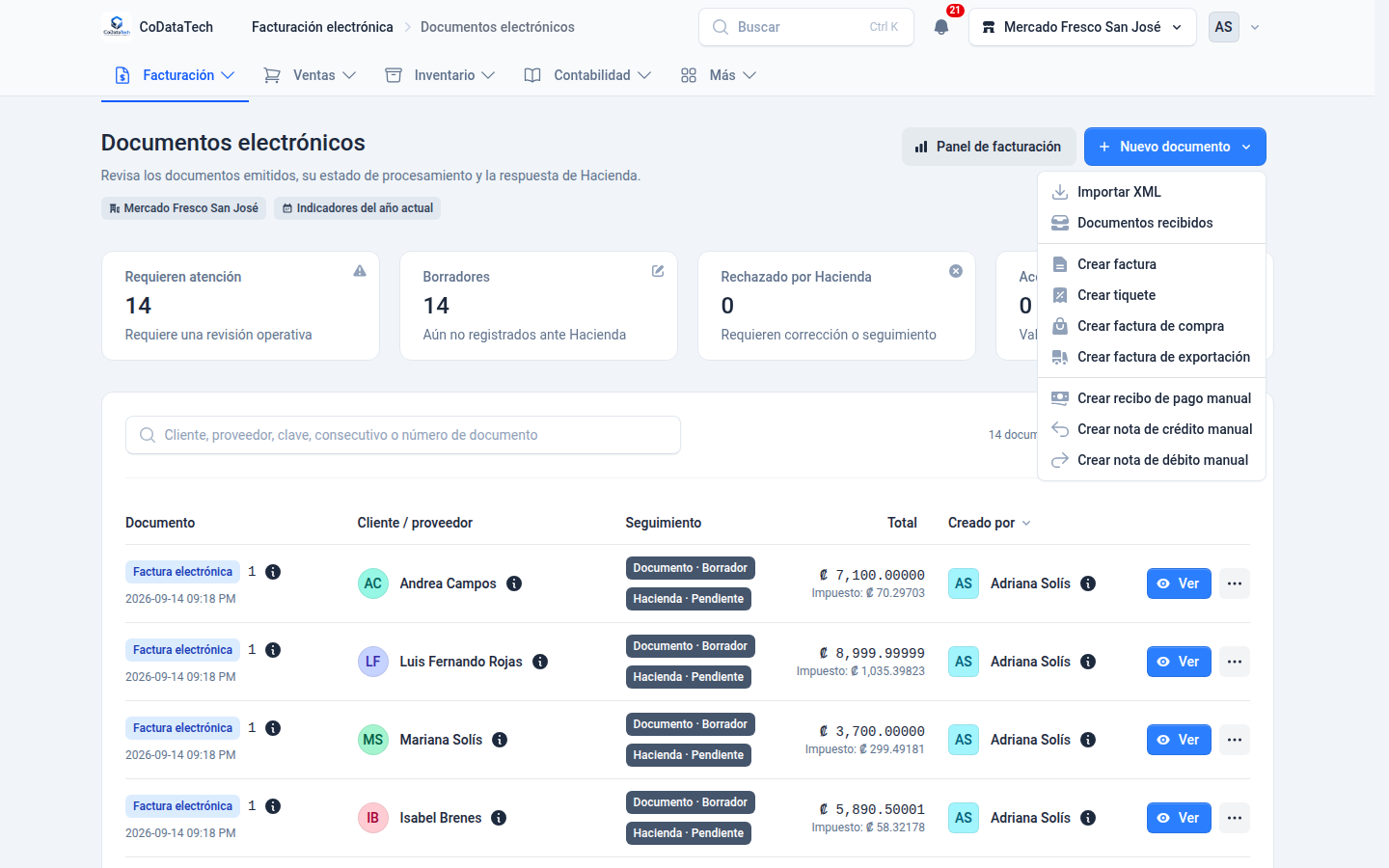Choose Crear recibo de pago manual

tap(1152, 398)
